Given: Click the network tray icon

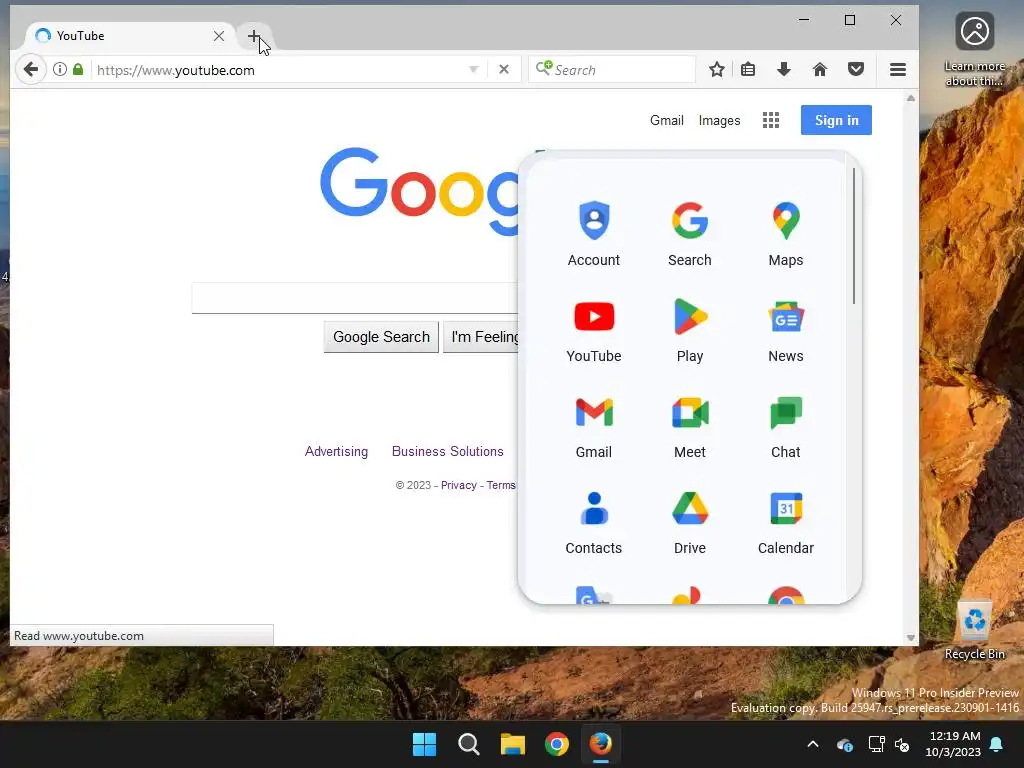Looking at the screenshot, I should 876,744.
